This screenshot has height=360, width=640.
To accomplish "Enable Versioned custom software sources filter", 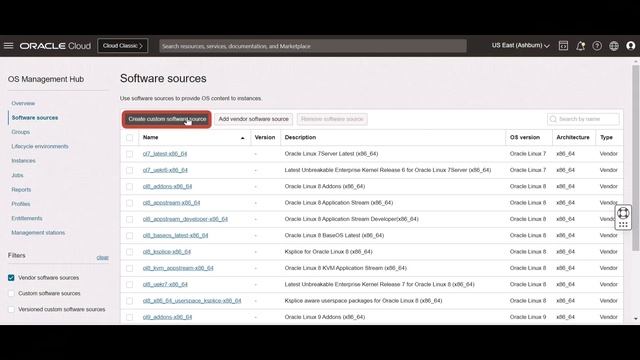I will point(11,309).
